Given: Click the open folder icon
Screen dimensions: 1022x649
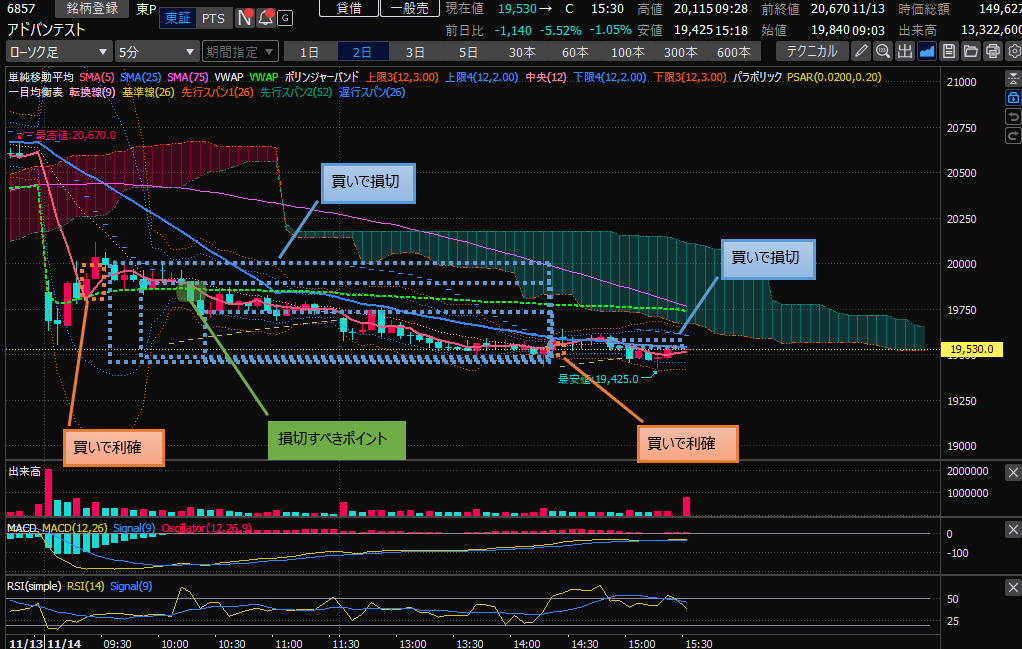Looking at the screenshot, I should [970, 51].
